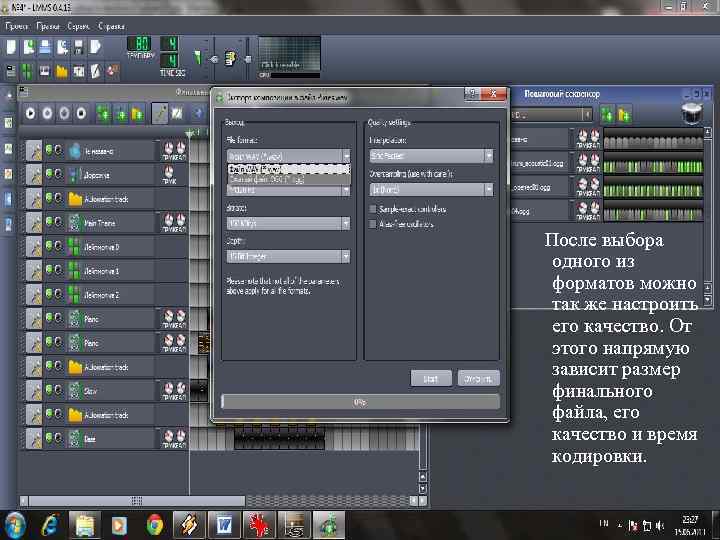The image size is (720, 540).
Task: Click the record button in Song Editor
Action: [47, 112]
